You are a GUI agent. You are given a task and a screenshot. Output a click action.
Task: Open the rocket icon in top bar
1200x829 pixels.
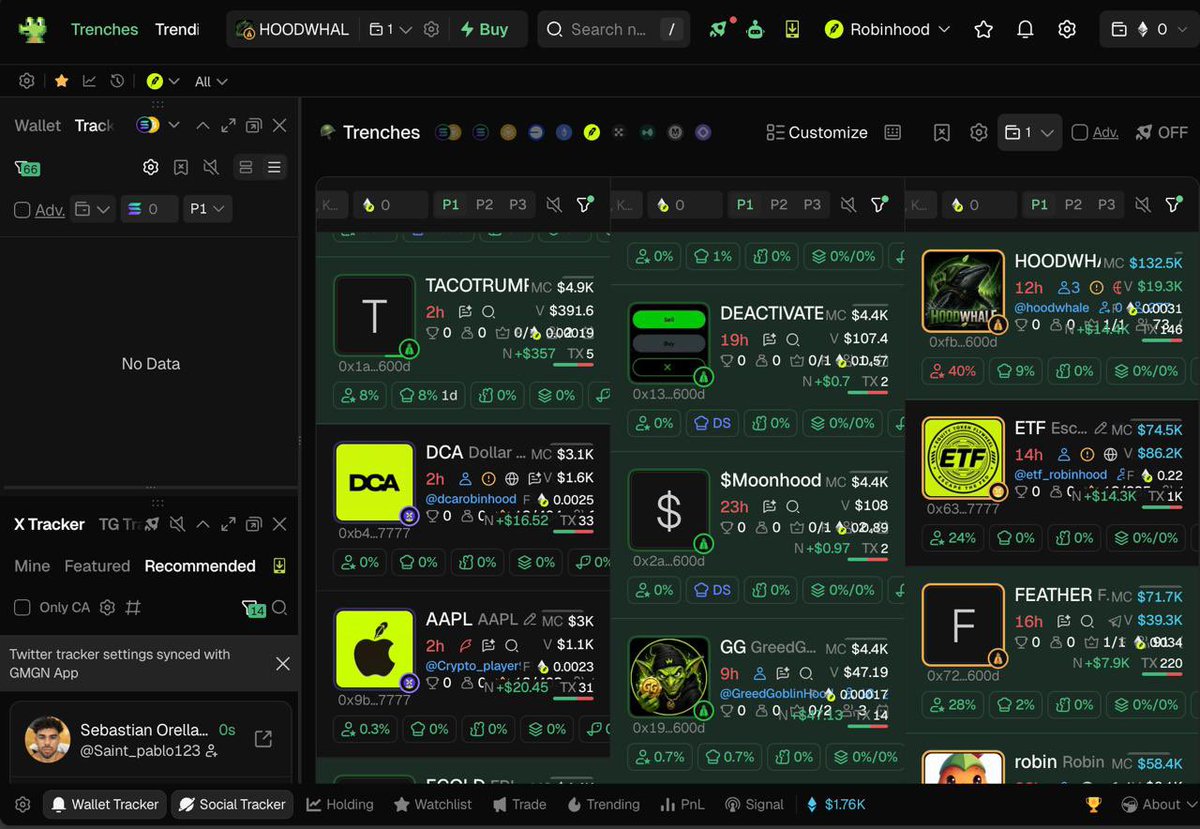[x=719, y=29]
